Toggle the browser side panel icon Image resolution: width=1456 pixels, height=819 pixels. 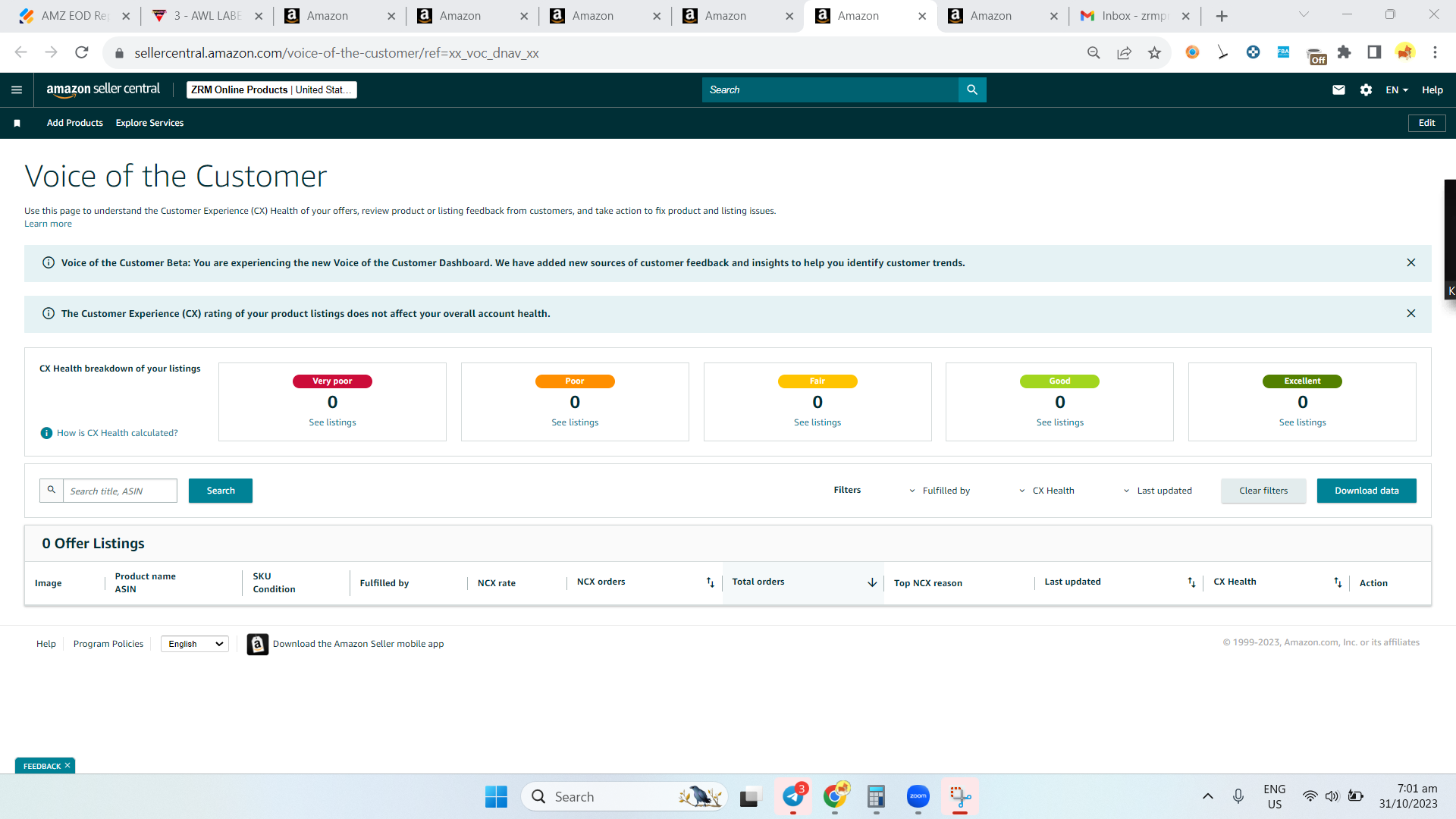(x=1374, y=52)
